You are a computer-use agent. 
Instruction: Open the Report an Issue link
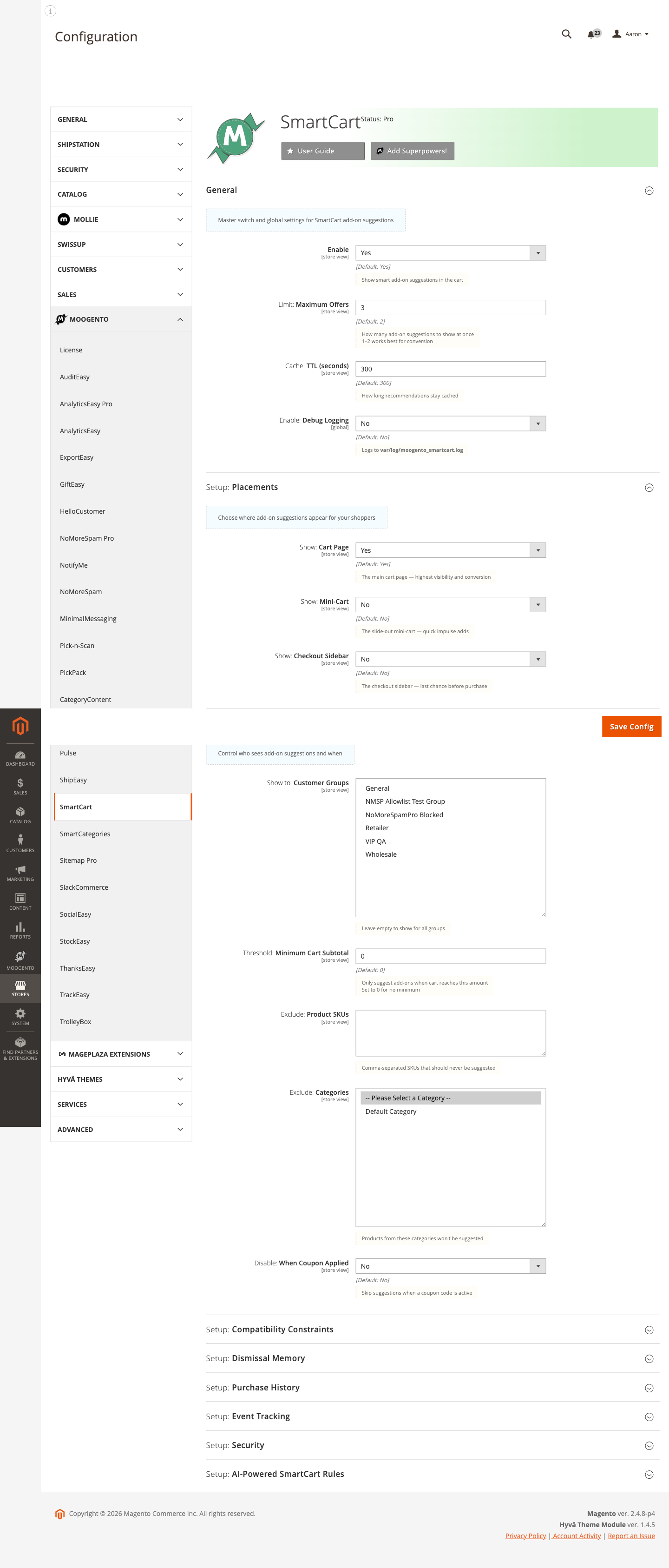pos(631,1536)
